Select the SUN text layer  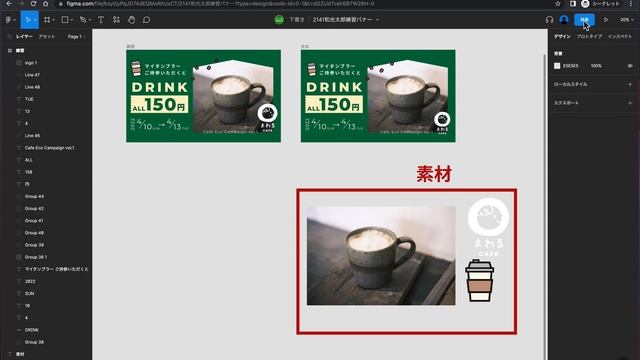[x=29, y=293]
